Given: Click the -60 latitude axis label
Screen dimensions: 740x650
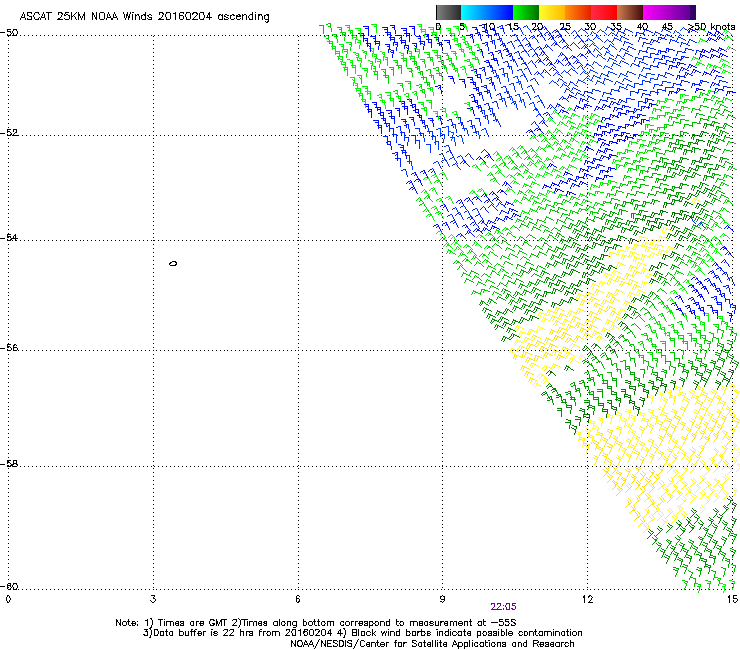Looking at the screenshot, I should [x=9, y=587].
